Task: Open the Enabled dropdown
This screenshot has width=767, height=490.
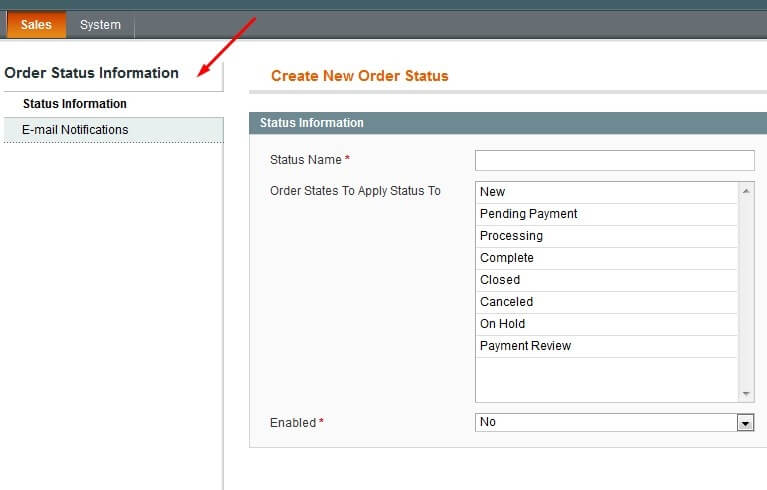Action: (614, 423)
